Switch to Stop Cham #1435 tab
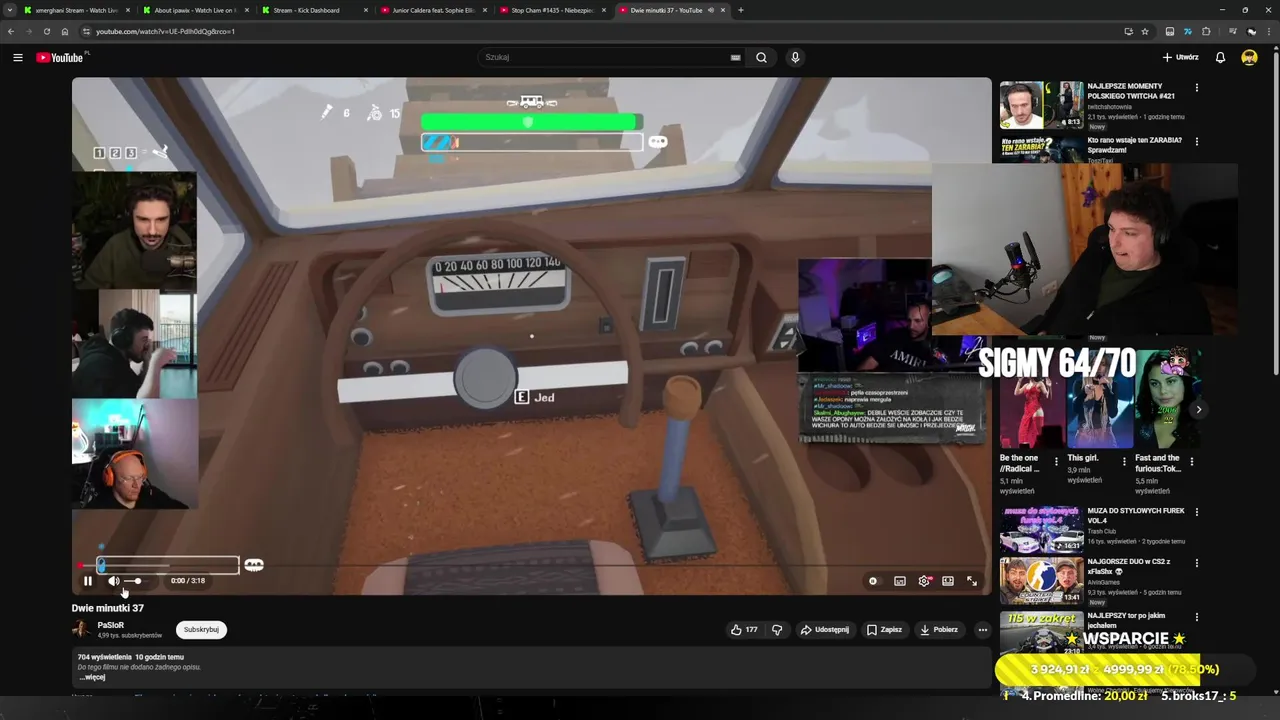This screenshot has width=1280, height=720. [x=550, y=10]
